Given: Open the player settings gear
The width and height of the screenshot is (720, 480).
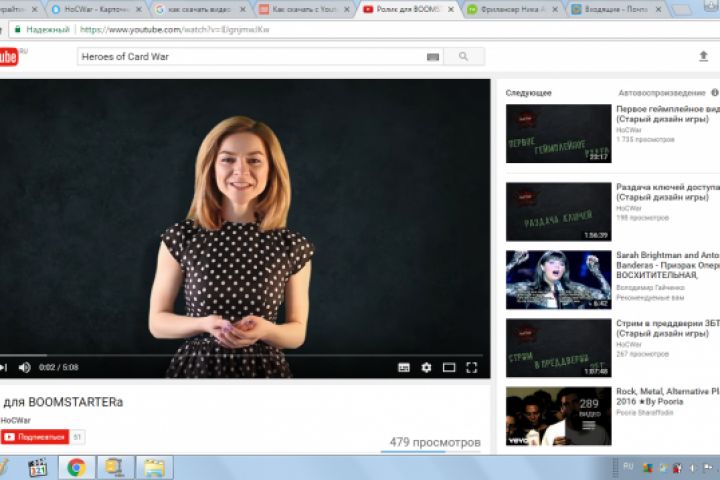Looking at the screenshot, I should 426,367.
